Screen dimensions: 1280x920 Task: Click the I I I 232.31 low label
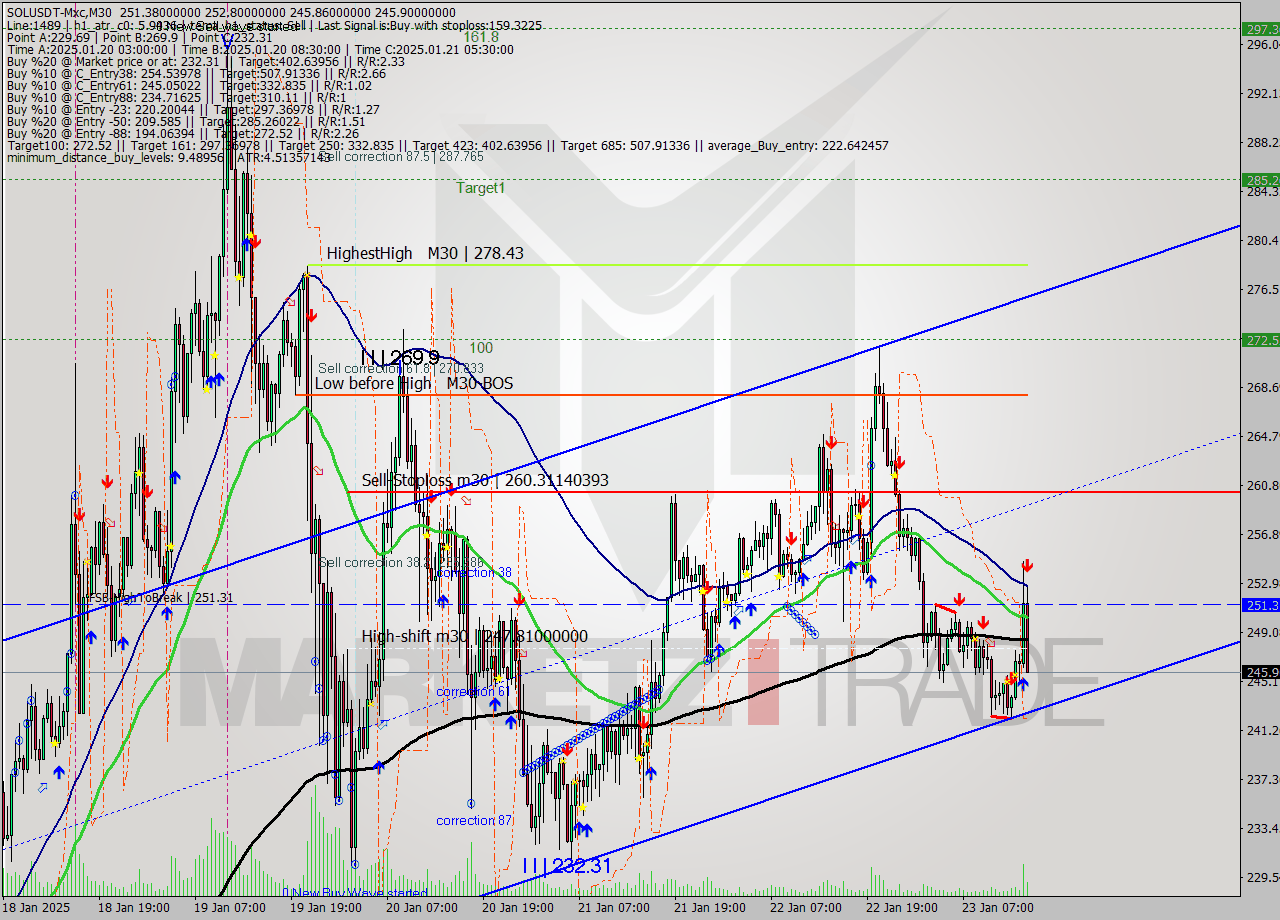(566, 866)
